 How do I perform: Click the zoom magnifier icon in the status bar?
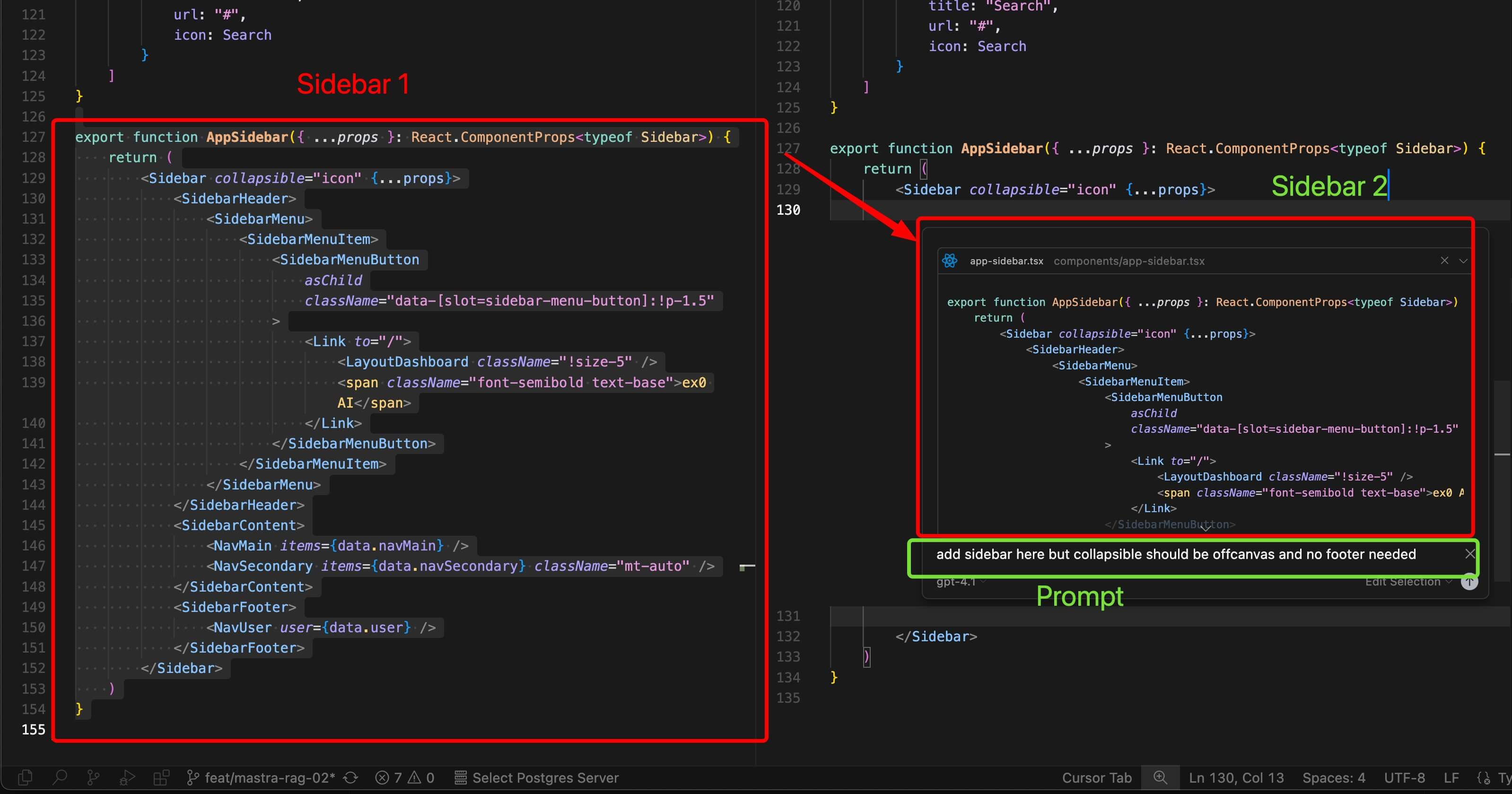point(1160,777)
